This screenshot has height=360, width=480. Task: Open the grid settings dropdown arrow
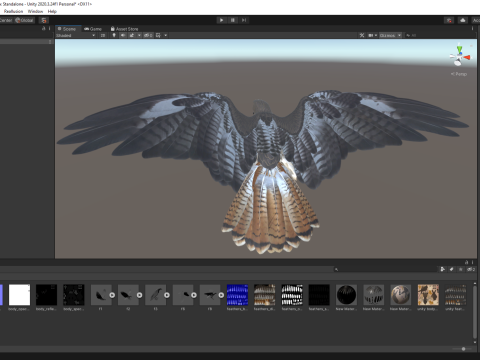point(166,35)
